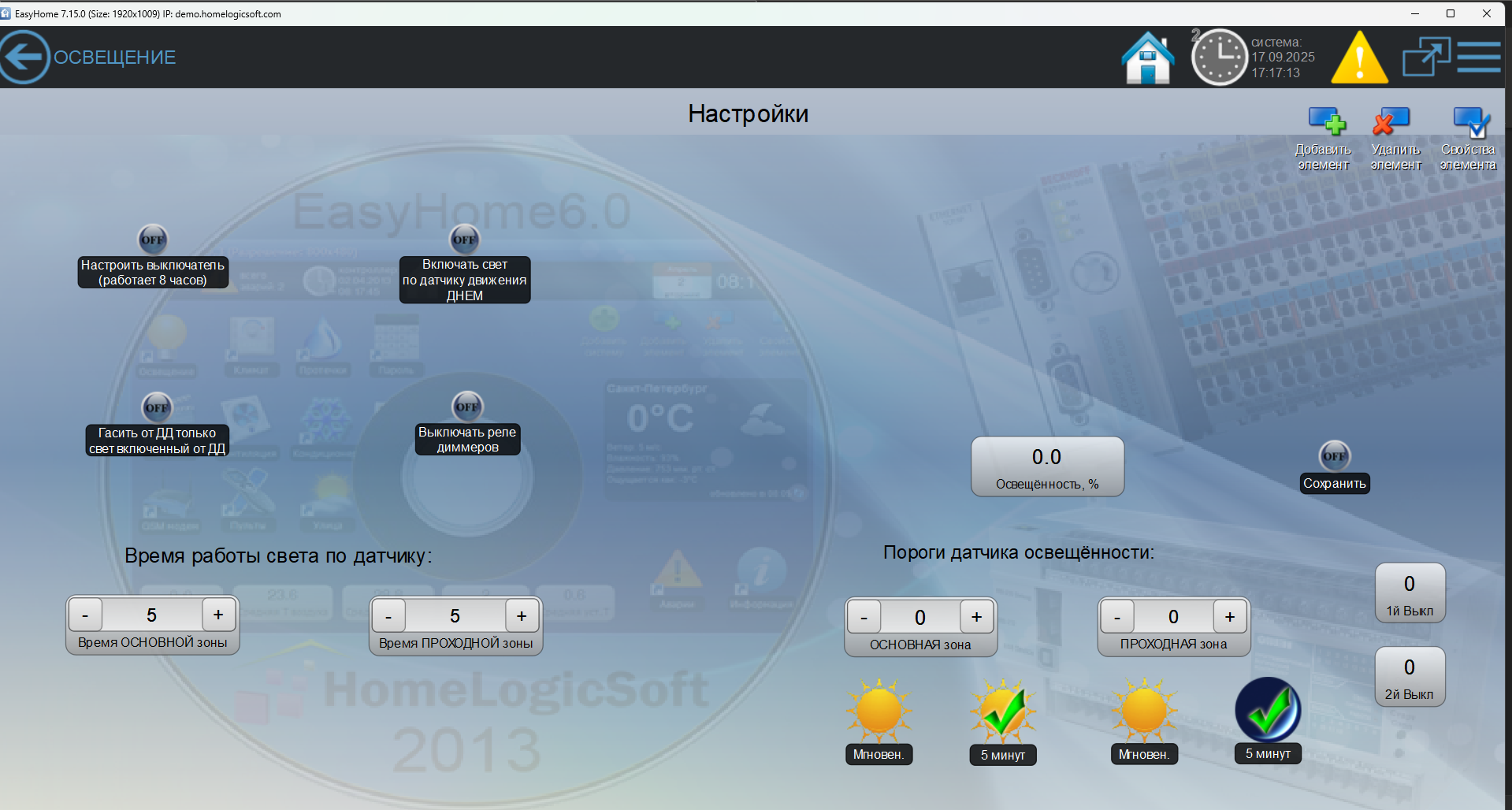This screenshot has height=810, width=1512.
Task: Decrease ПРОХОДНАЯ зона threshold with minus
Action: (x=1116, y=617)
